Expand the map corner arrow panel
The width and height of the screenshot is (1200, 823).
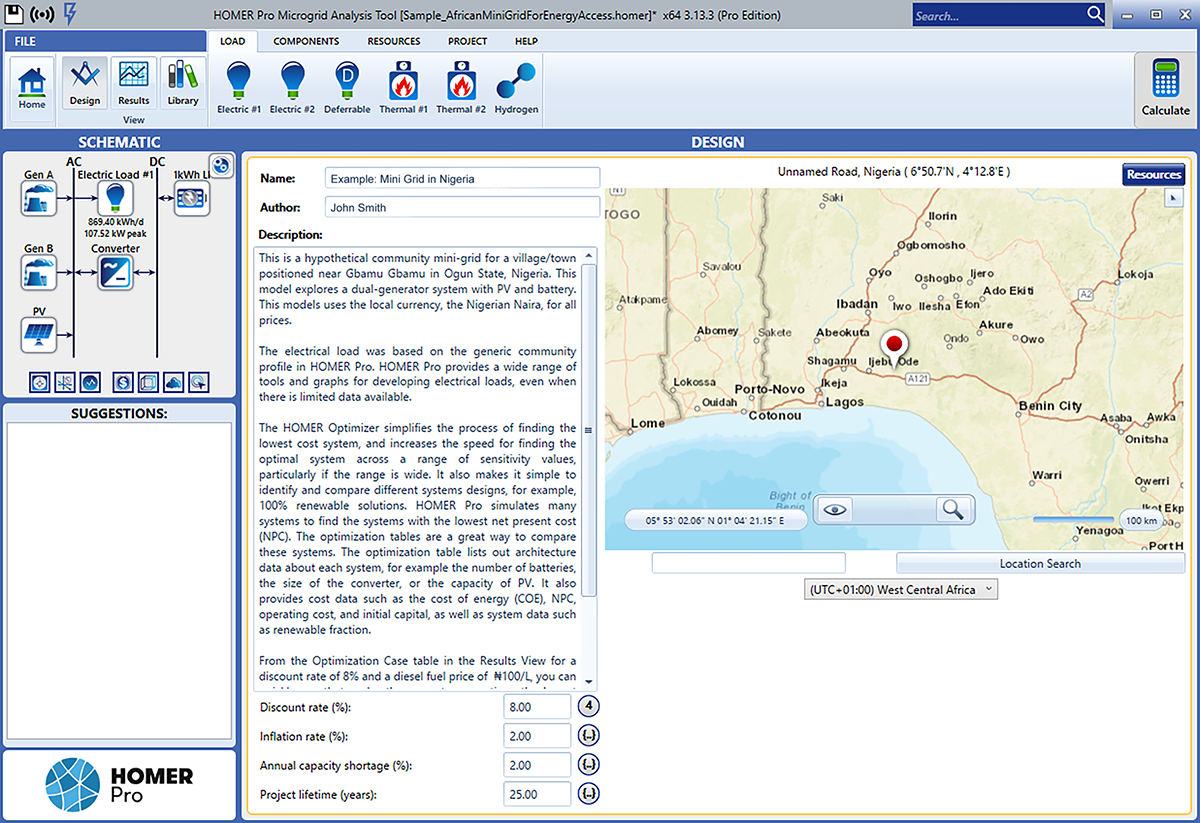(1174, 198)
